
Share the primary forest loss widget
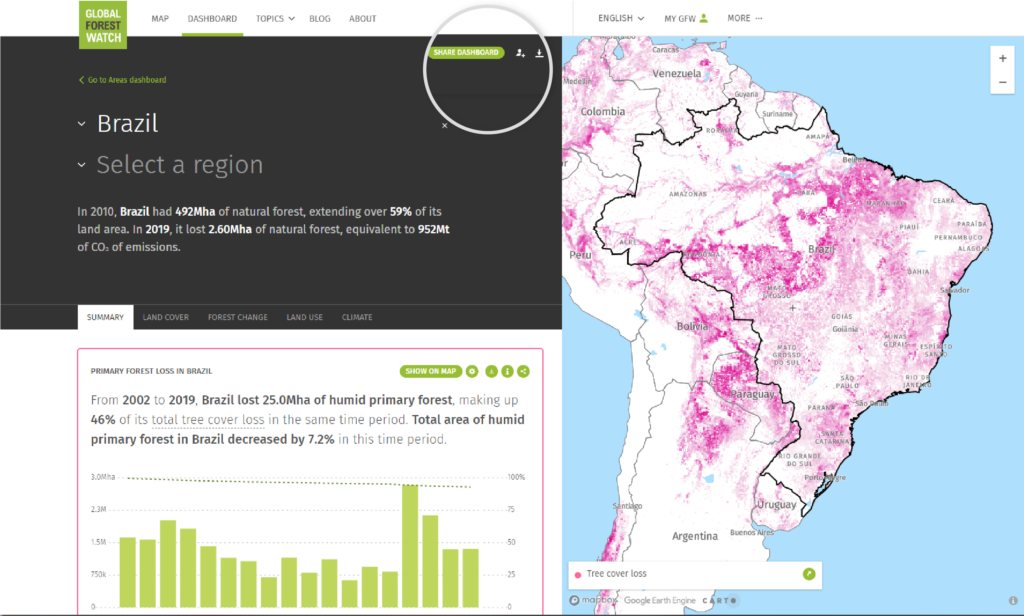pos(524,371)
